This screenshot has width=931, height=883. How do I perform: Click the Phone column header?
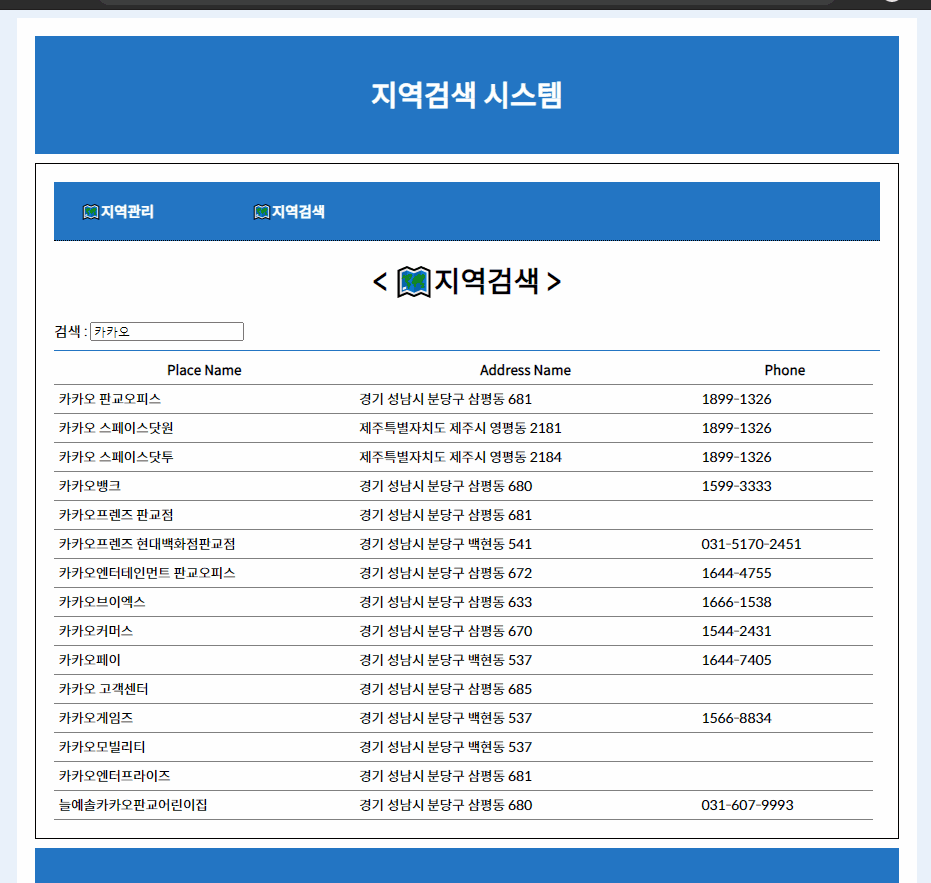click(785, 370)
